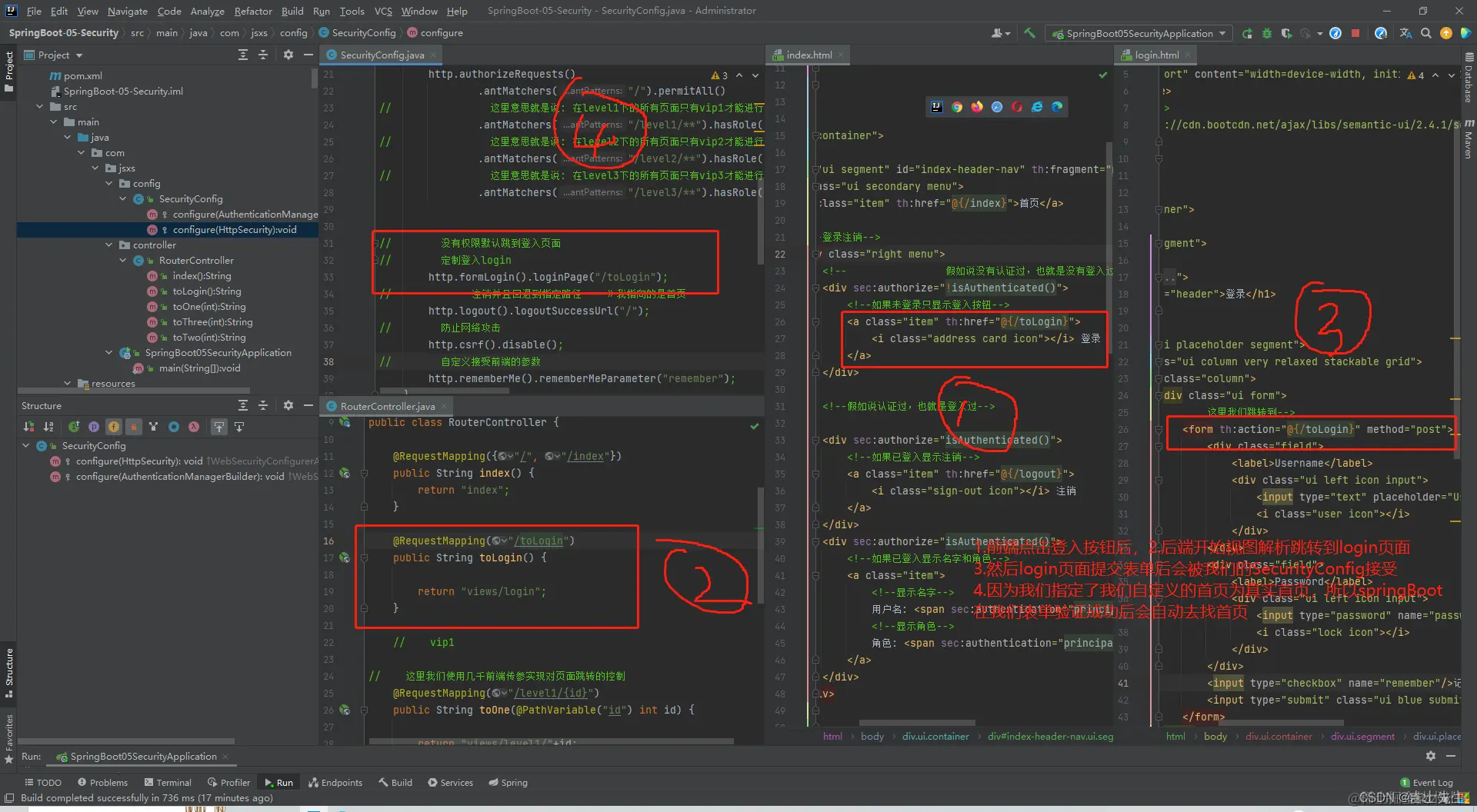The image size is (1477, 812).
Task: Click SpringBoot-05-Security breadcrumb in navigation bar
Action: tap(64, 33)
